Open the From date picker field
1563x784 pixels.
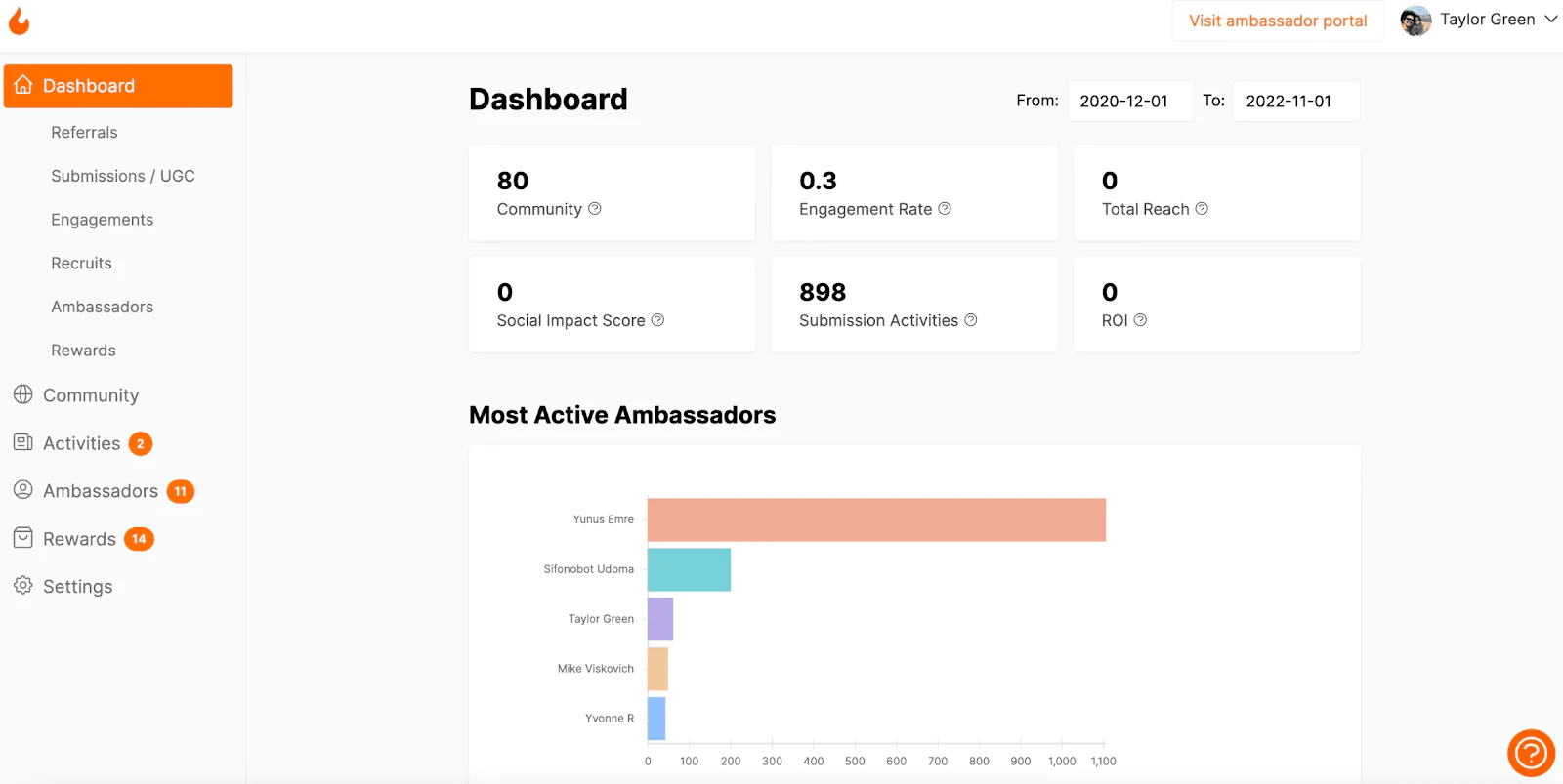pos(1130,102)
